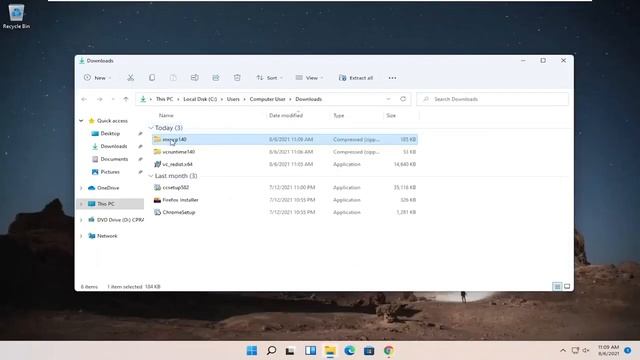This screenshot has width=640, height=360.
Task: Sort by the Name column header
Action: (x=166, y=116)
